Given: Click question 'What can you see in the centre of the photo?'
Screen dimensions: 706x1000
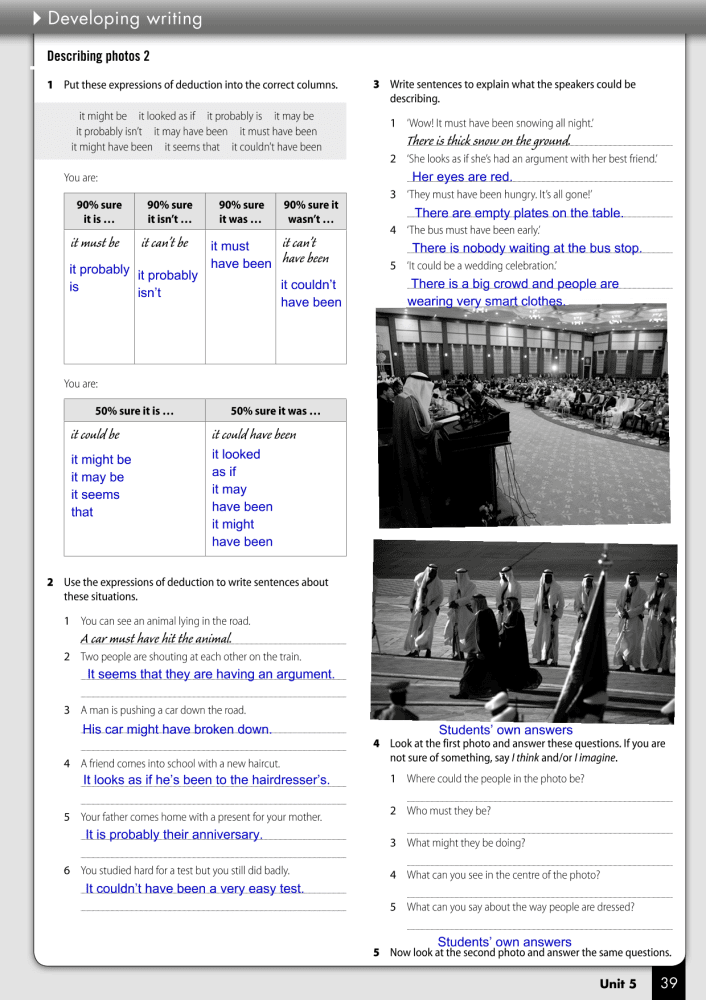Looking at the screenshot, I should tap(503, 875).
